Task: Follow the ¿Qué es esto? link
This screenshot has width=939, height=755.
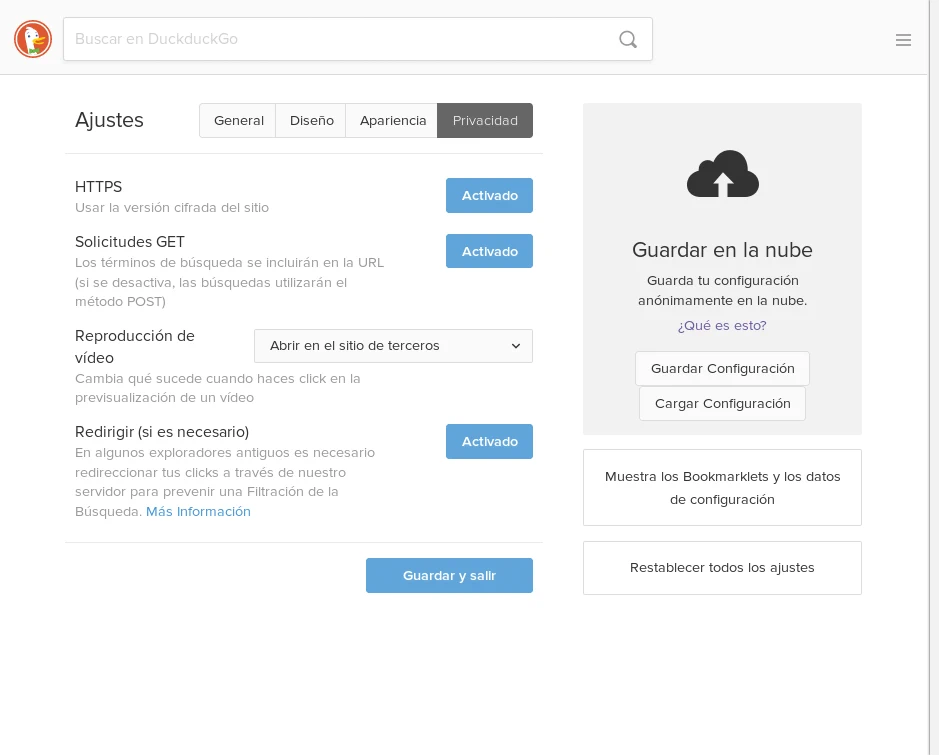Action: point(722,325)
